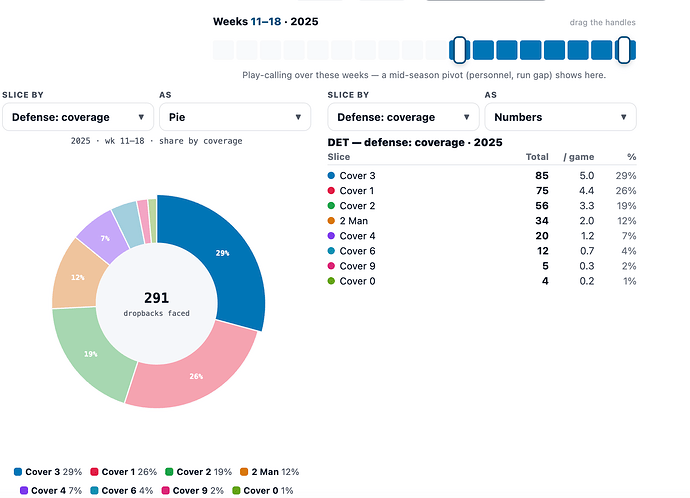The height and width of the screenshot is (498, 690).
Task: Click total value '75' for Cover 1
Action: [x=542, y=190]
